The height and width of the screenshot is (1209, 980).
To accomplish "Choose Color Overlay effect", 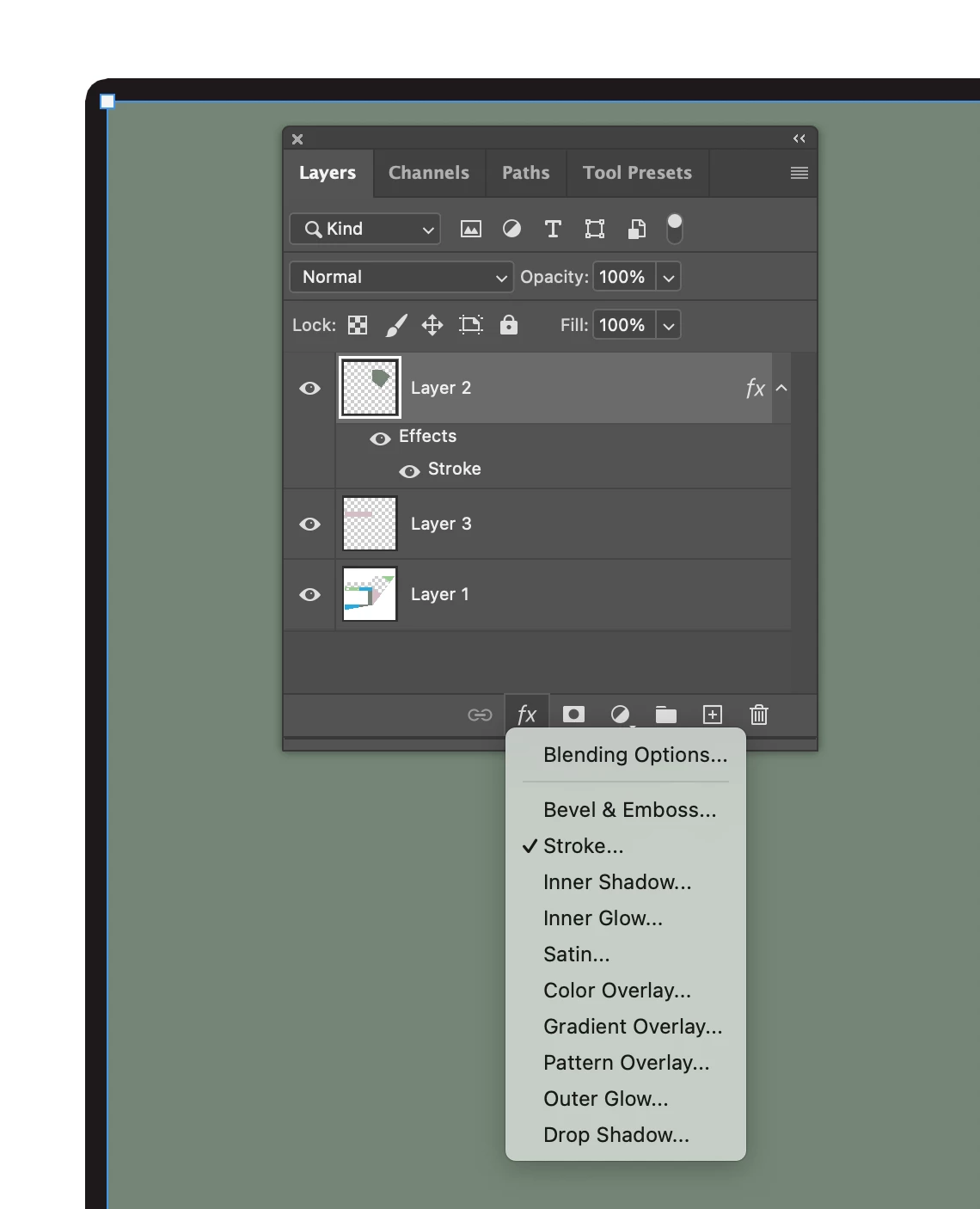I will 626,991.
